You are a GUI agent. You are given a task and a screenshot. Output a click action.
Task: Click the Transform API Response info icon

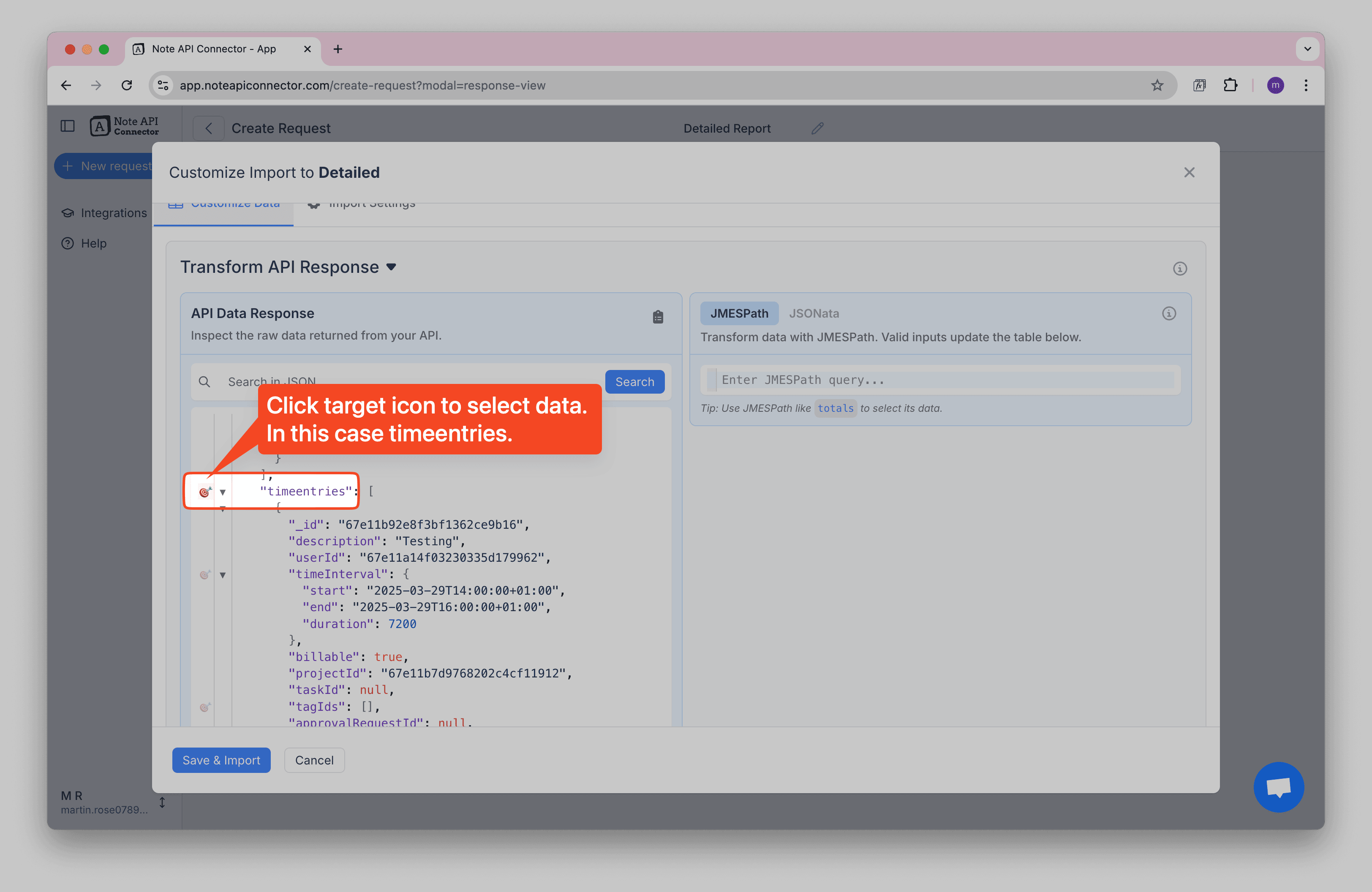coord(1179,269)
